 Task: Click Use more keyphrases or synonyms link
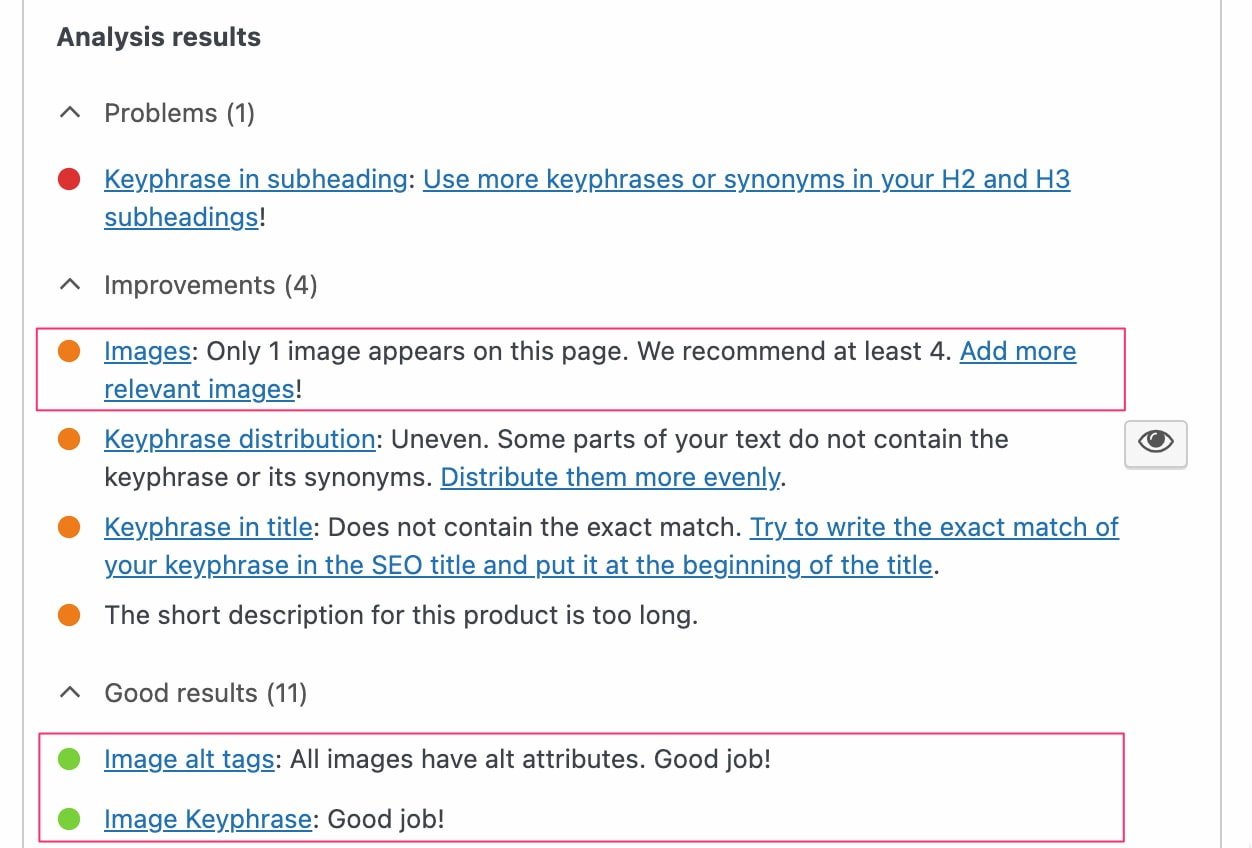(x=746, y=180)
